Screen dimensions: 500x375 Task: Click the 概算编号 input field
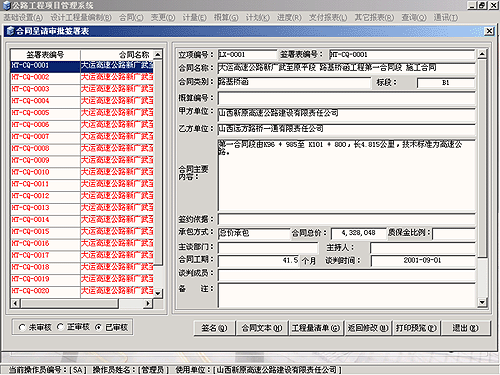pos(346,98)
